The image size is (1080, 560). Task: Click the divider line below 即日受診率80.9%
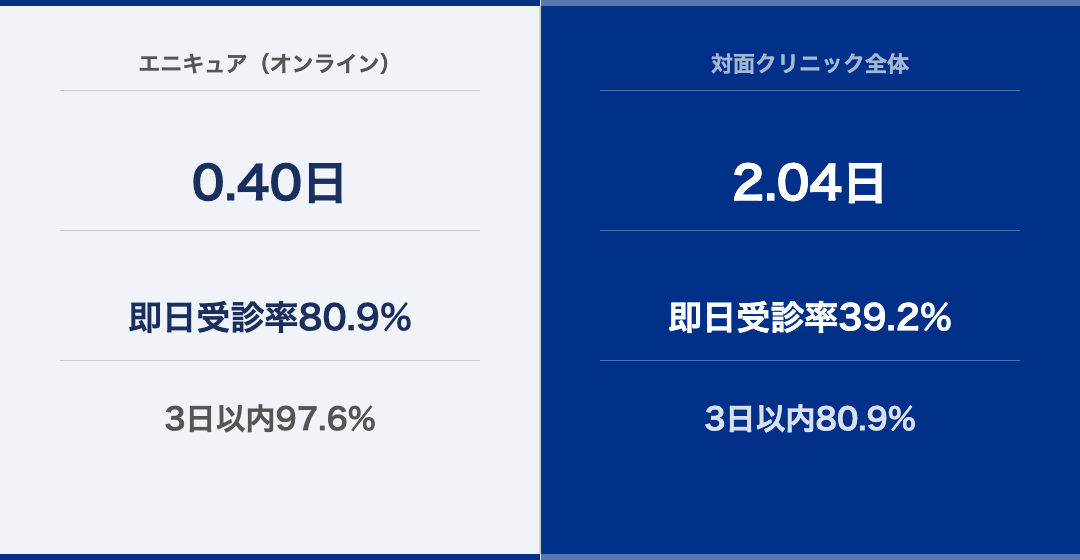(269, 360)
